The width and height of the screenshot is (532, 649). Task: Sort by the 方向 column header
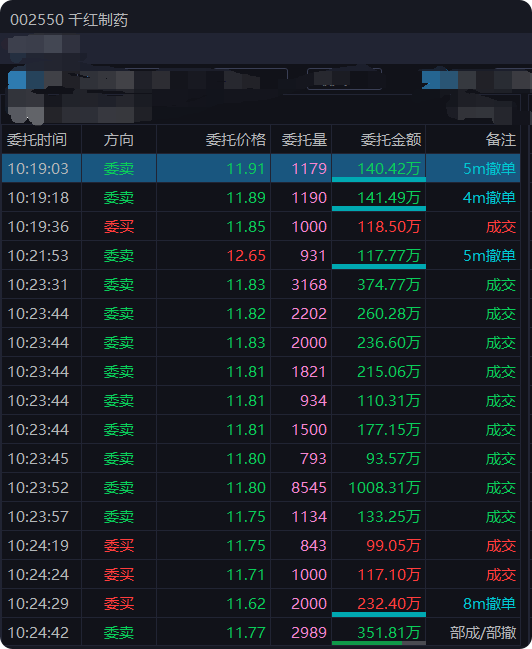tap(119, 140)
